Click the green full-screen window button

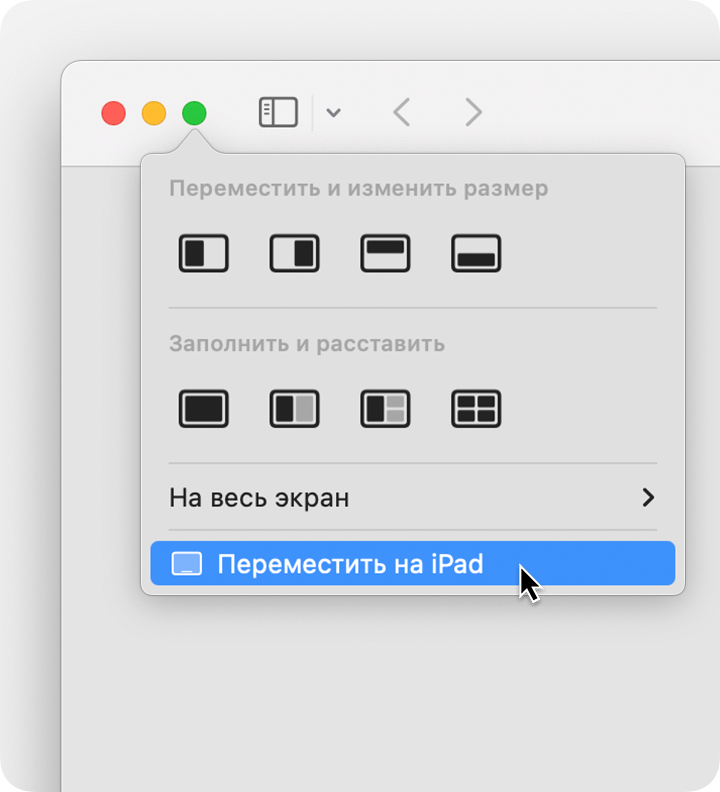tap(194, 113)
